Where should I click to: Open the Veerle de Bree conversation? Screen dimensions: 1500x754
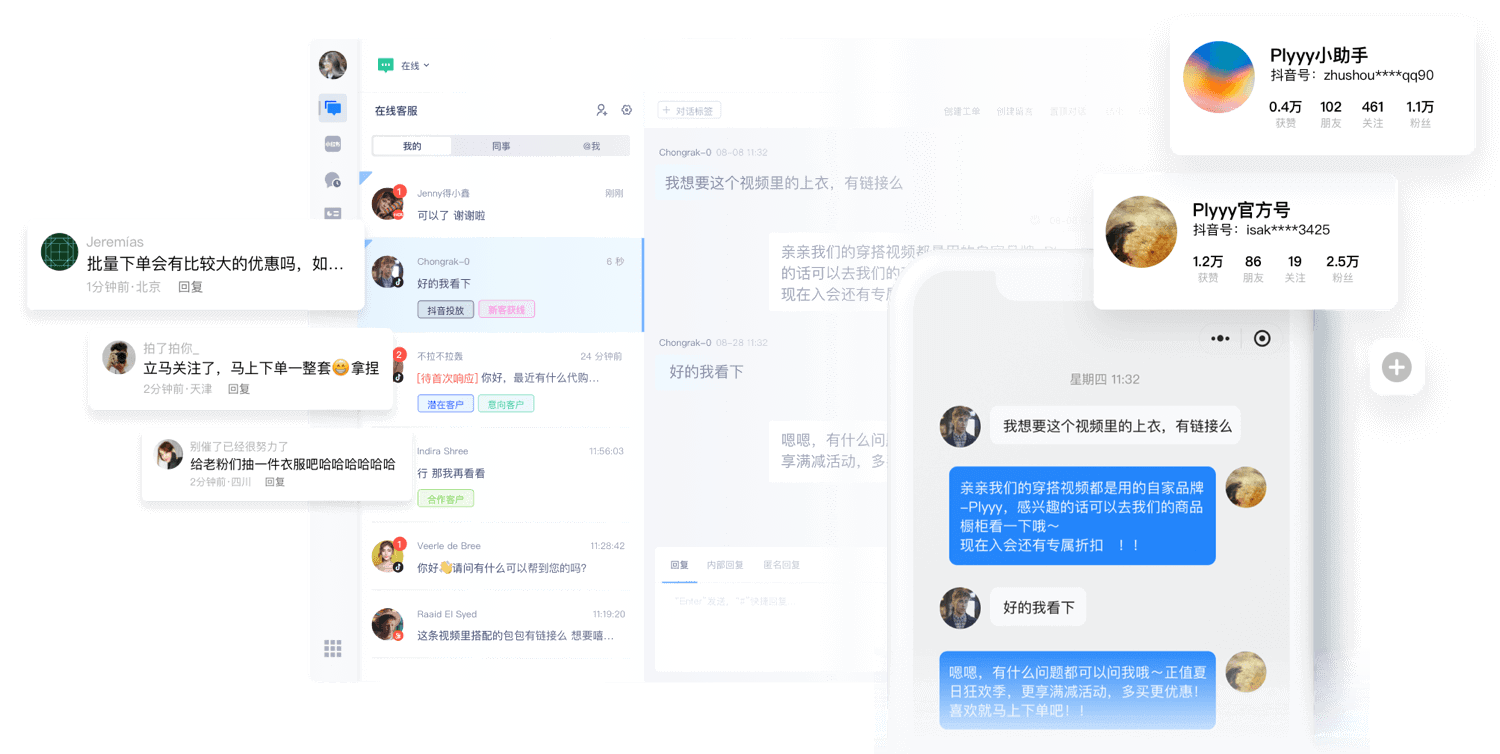coord(502,557)
